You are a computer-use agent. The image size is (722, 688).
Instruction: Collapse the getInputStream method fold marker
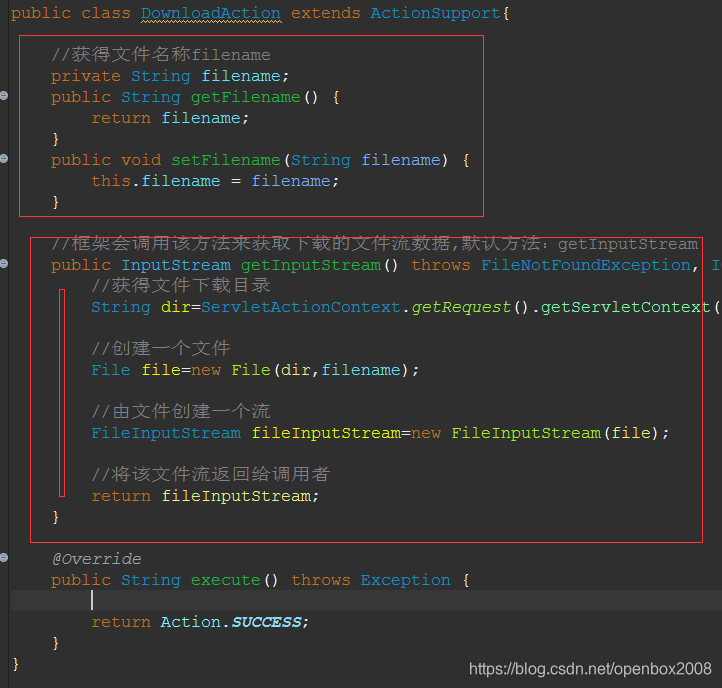pyautogui.click(x=4, y=264)
